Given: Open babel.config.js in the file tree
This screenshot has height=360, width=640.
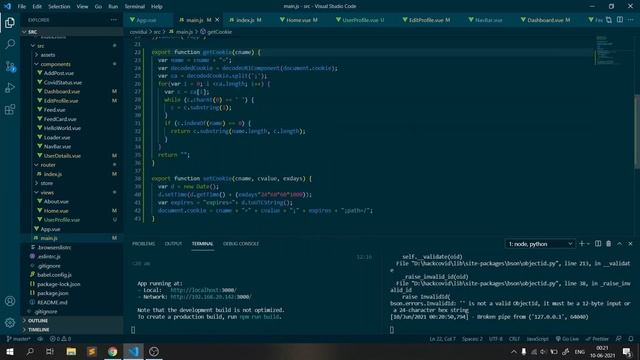Looking at the screenshot, I should [x=54, y=275].
